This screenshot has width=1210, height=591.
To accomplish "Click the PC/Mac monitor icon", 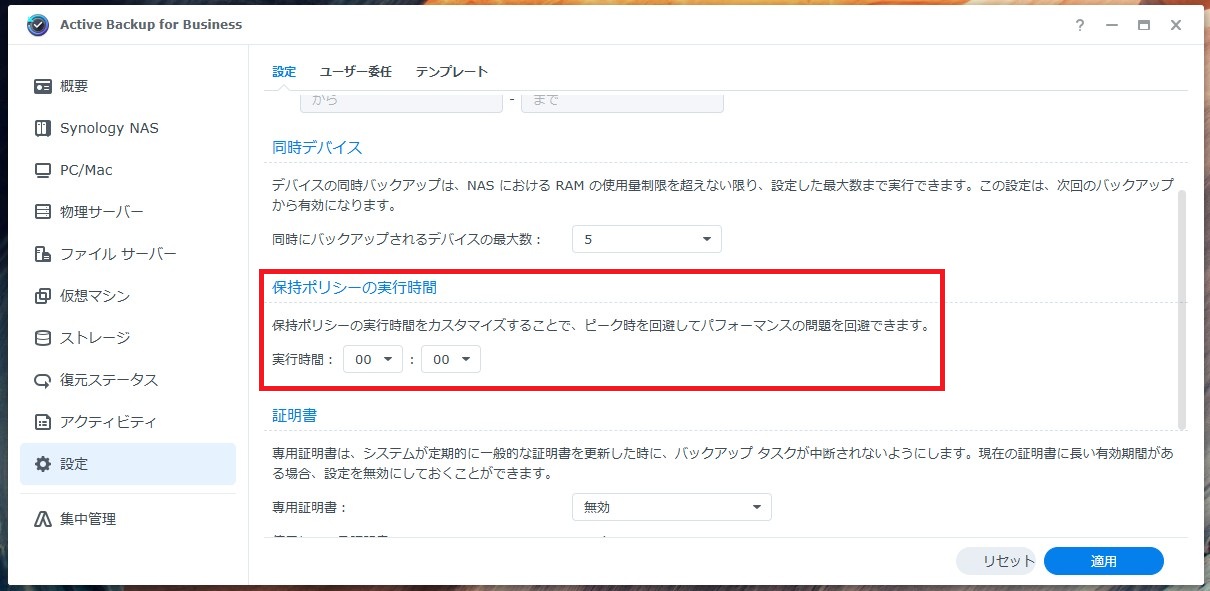I will [x=43, y=170].
